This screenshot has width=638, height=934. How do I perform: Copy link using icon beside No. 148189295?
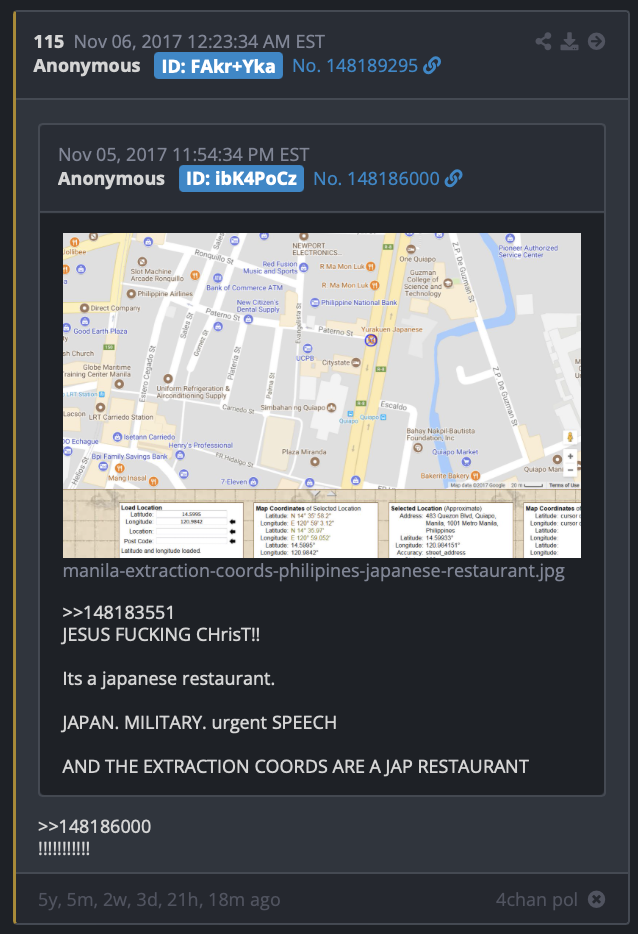(432, 66)
